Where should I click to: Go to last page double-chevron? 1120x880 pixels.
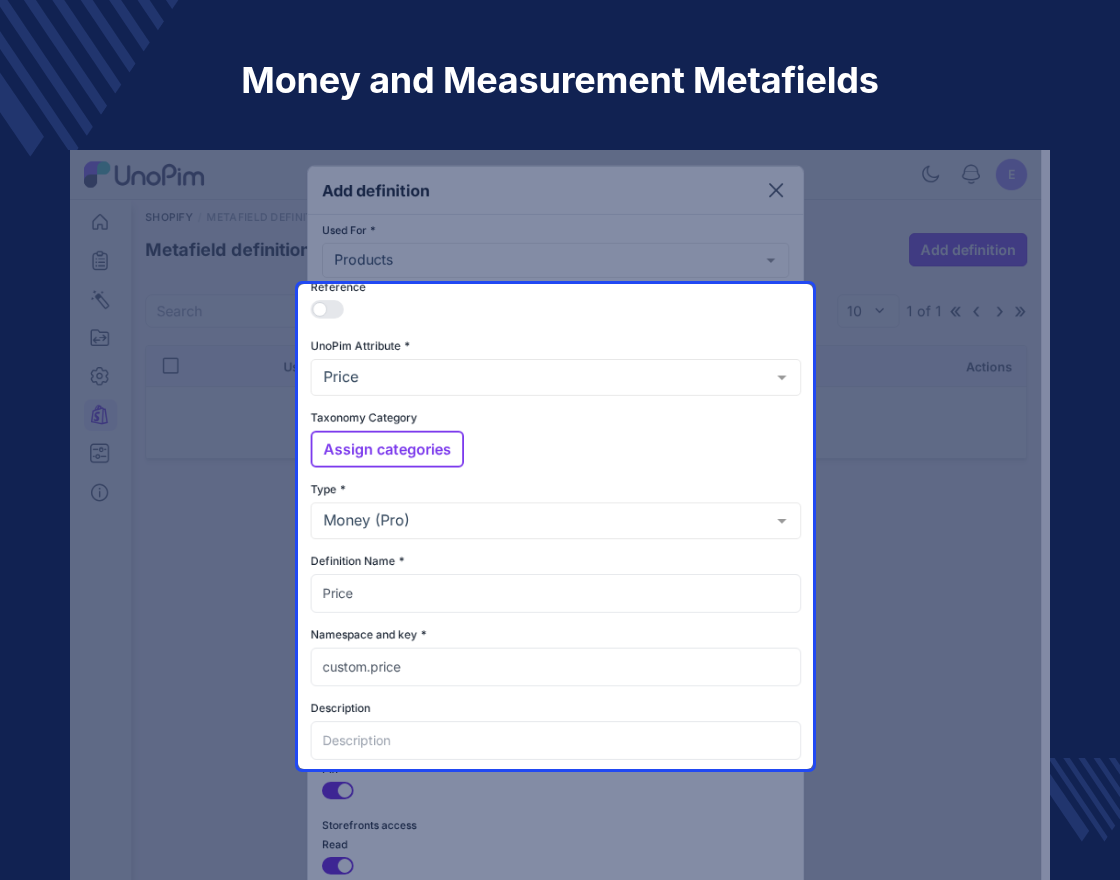tap(1021, 311)
